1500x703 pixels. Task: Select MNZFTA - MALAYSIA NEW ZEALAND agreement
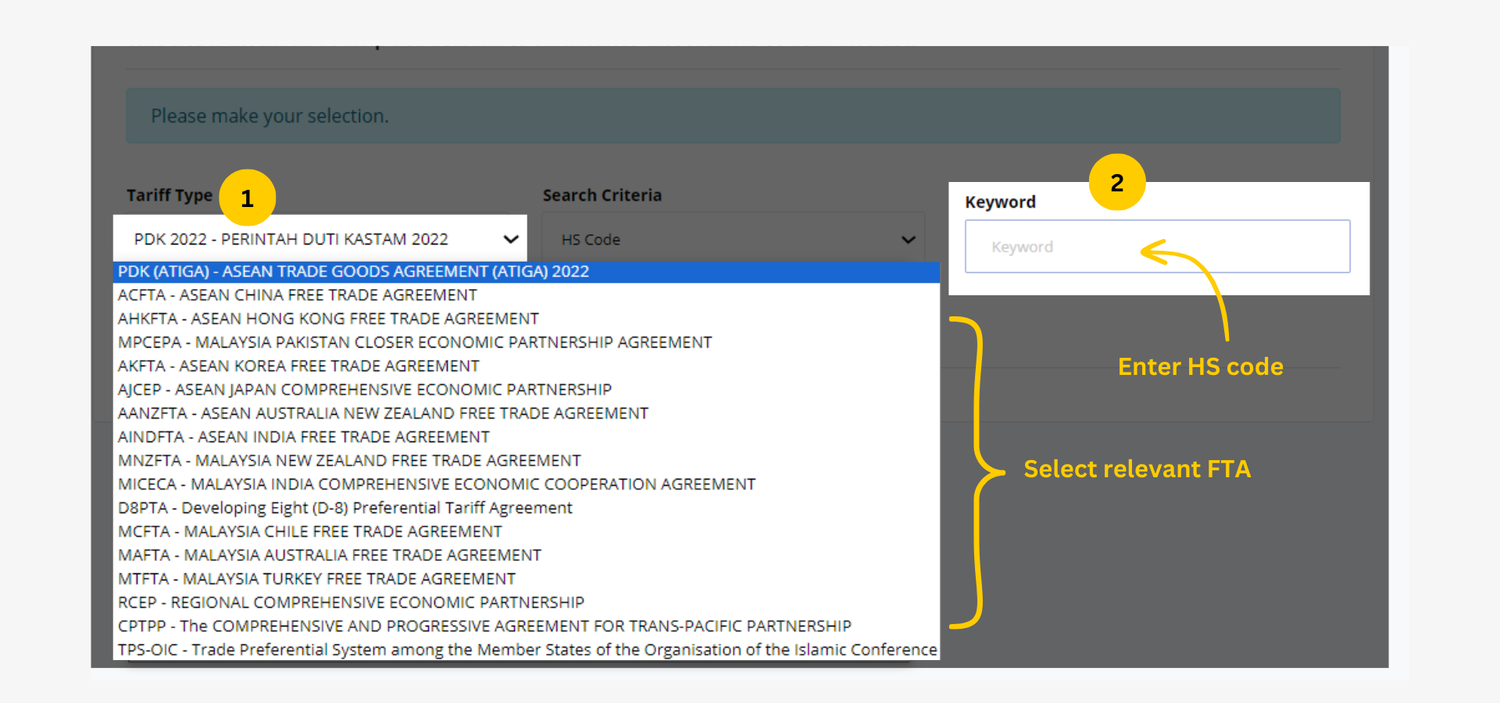(349, 460)
